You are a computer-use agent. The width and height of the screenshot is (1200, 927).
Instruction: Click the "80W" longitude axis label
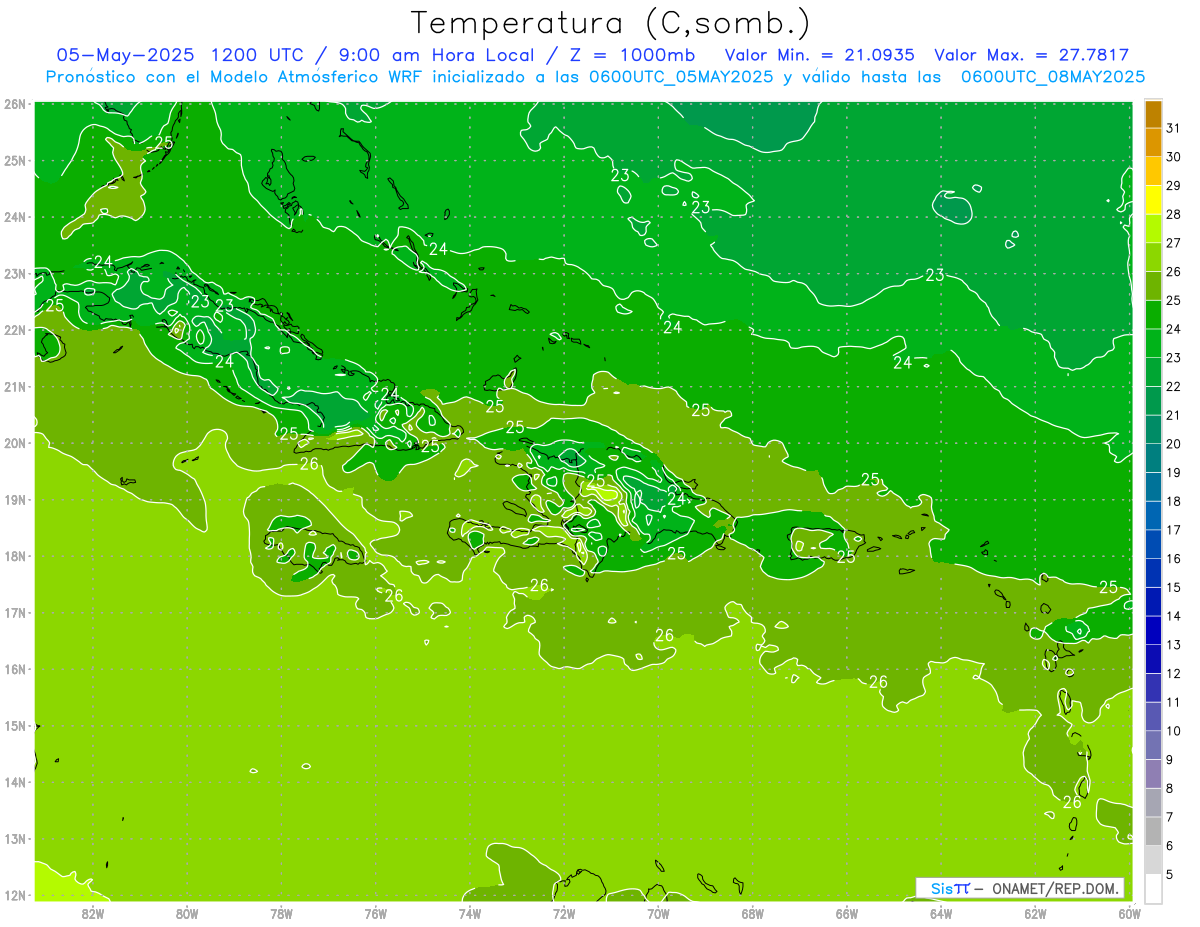click(x=187, y=913)
